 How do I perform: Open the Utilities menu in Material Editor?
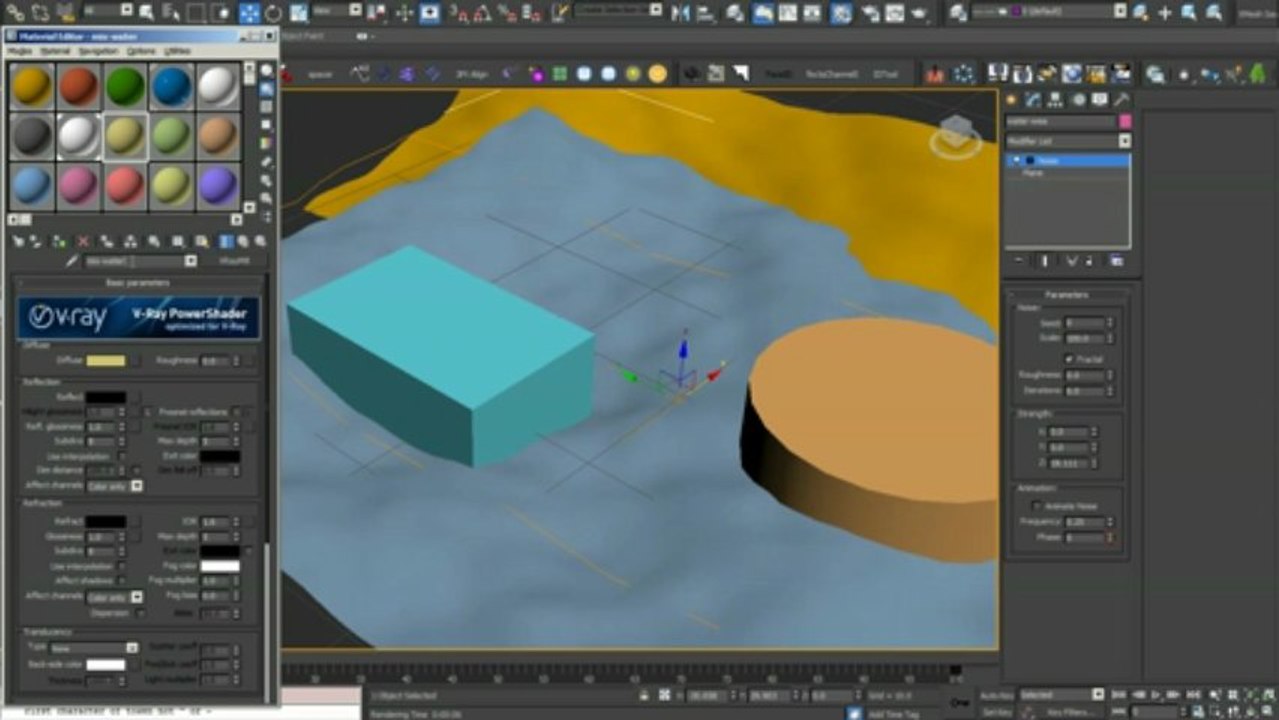pos(177,50)
